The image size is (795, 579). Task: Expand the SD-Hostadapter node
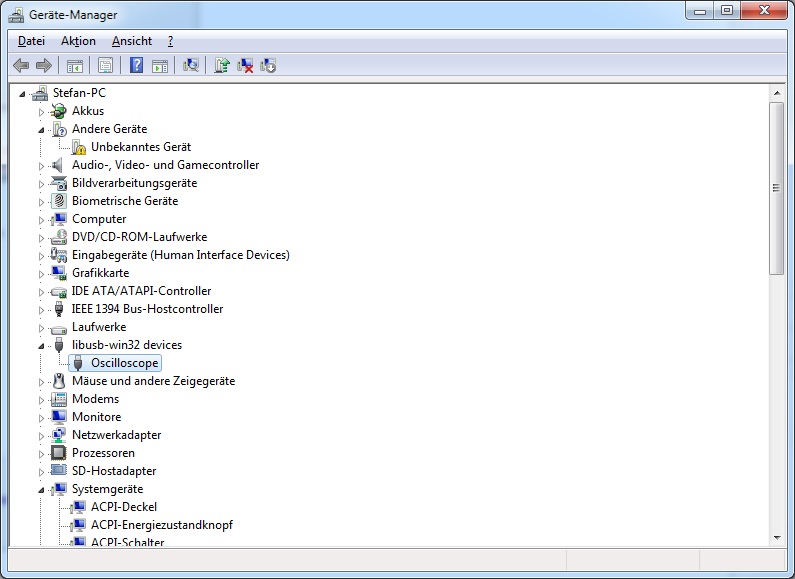coord(42,472)
